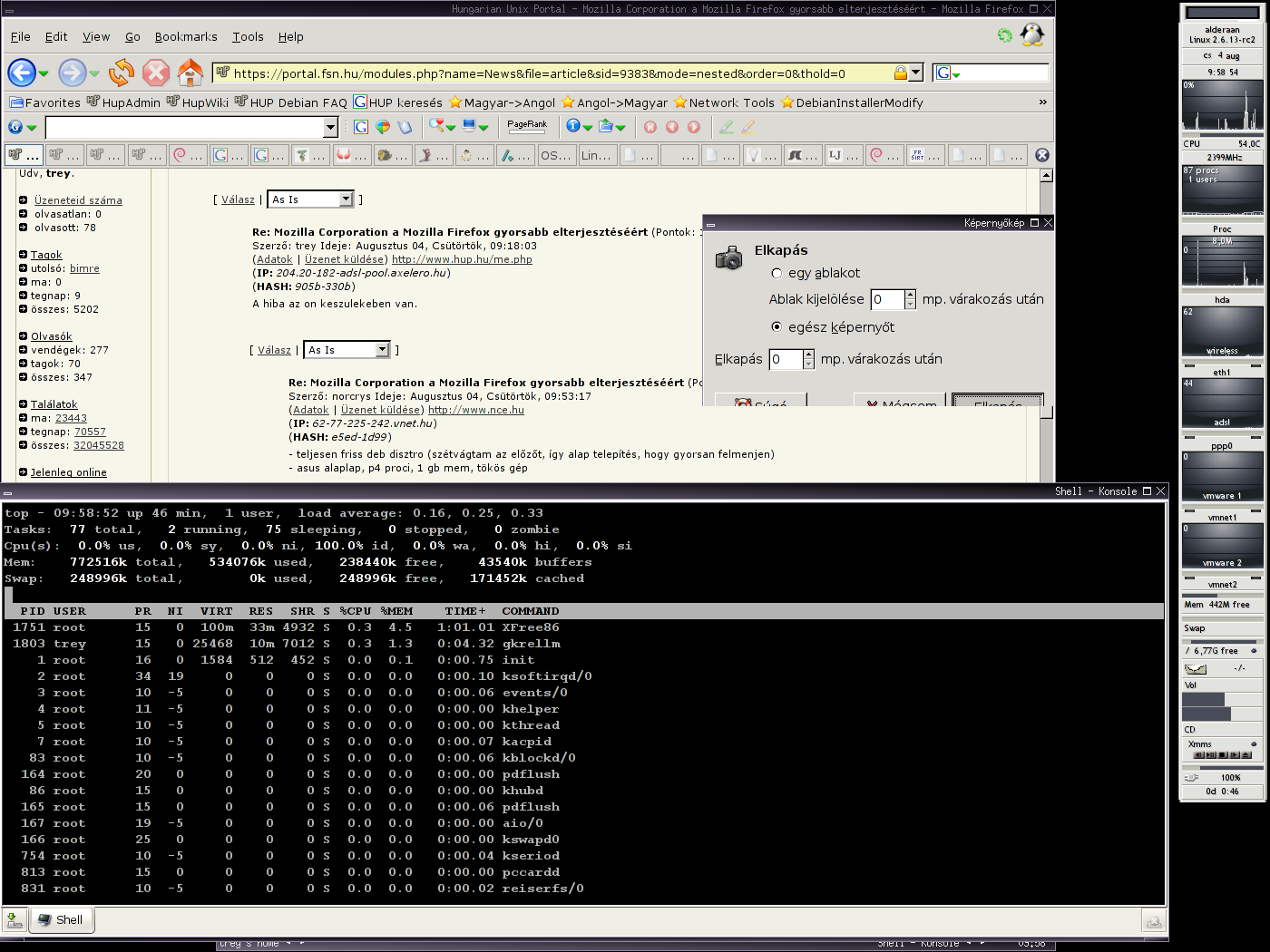Screen dimensions: 1270x952
Task: Click the 'Shell' session tab in Konsole
Action: click(x=61, y=920)
